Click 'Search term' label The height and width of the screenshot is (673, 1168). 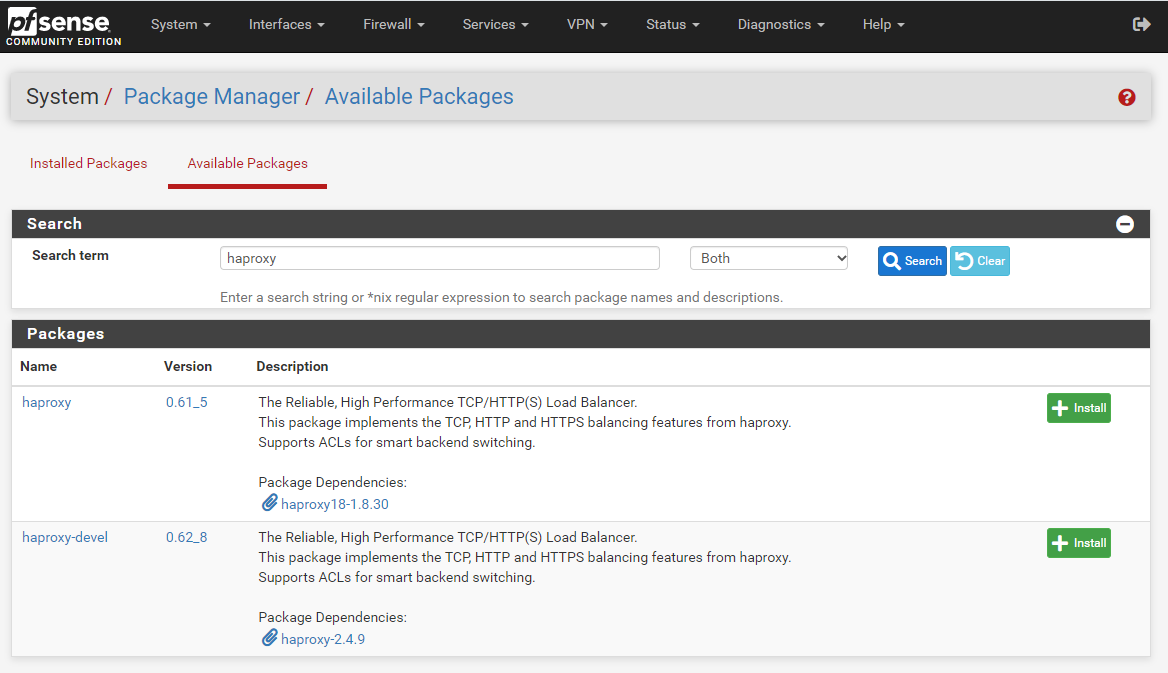70,256
